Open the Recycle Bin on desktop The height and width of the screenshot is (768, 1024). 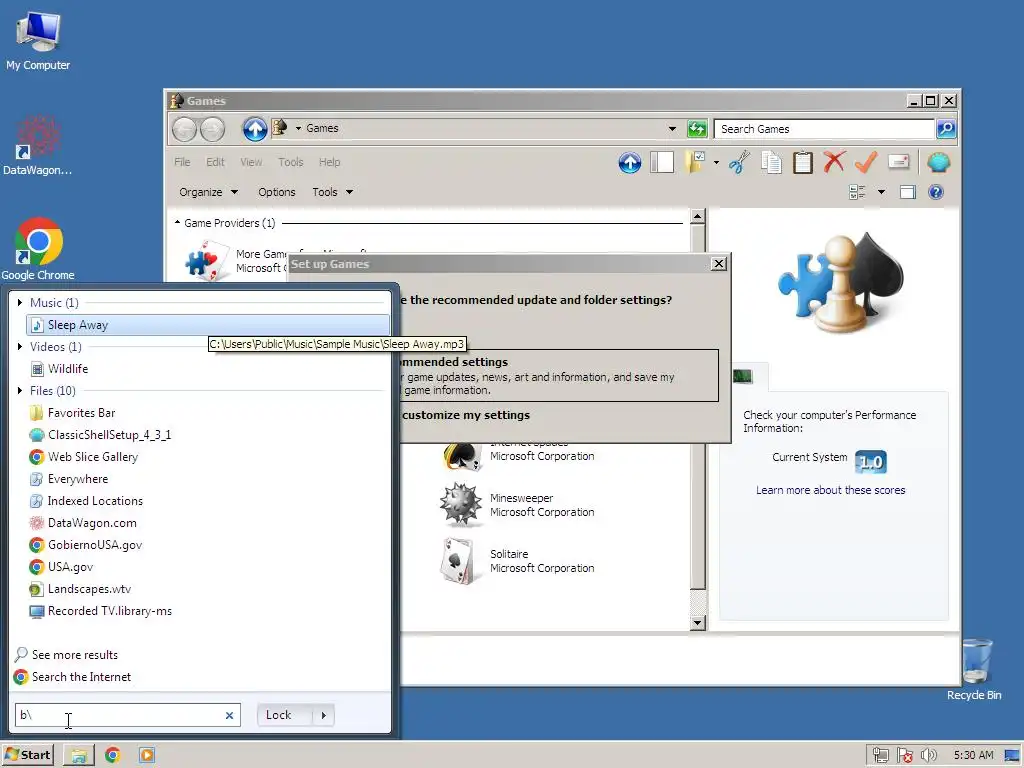(974, 669)
